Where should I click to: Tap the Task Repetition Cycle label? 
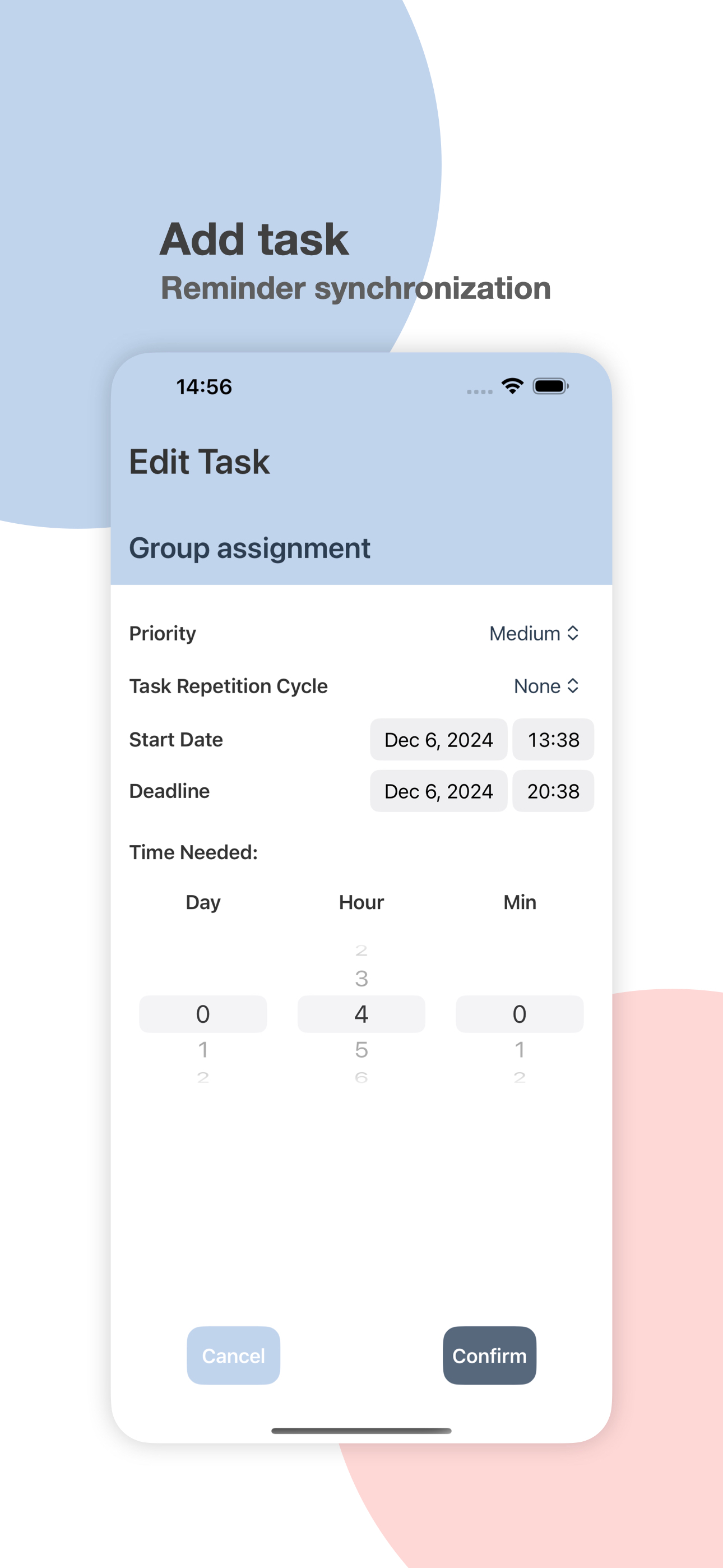tap(228, 686)
